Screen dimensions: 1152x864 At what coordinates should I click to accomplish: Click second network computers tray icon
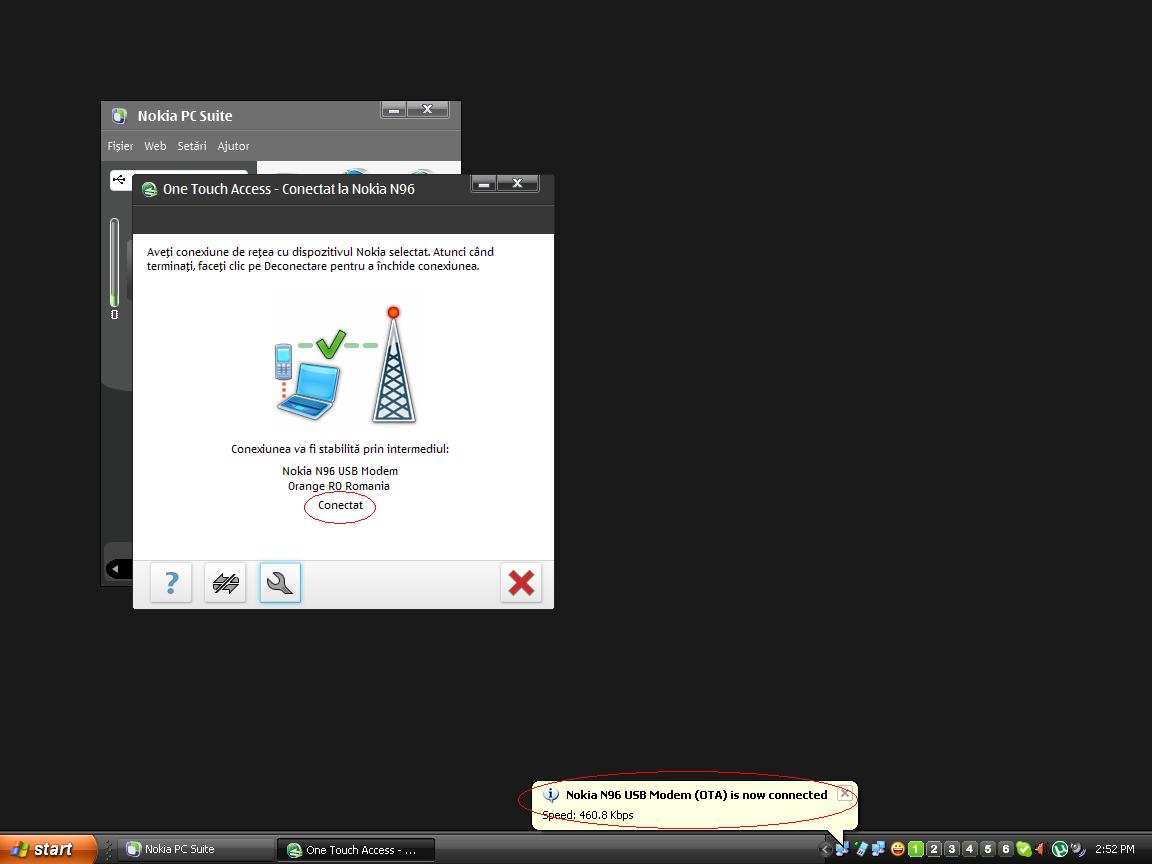coord(878,849)
